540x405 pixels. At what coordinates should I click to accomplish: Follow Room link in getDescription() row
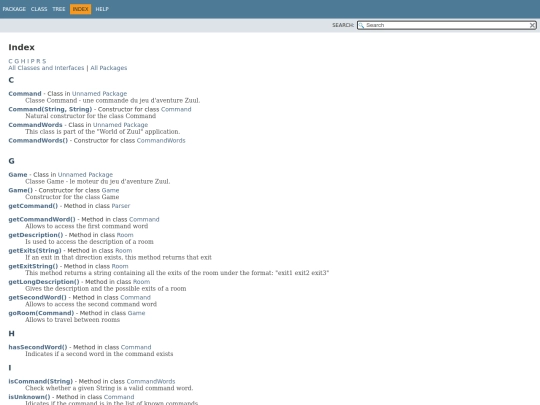(125, 235)
